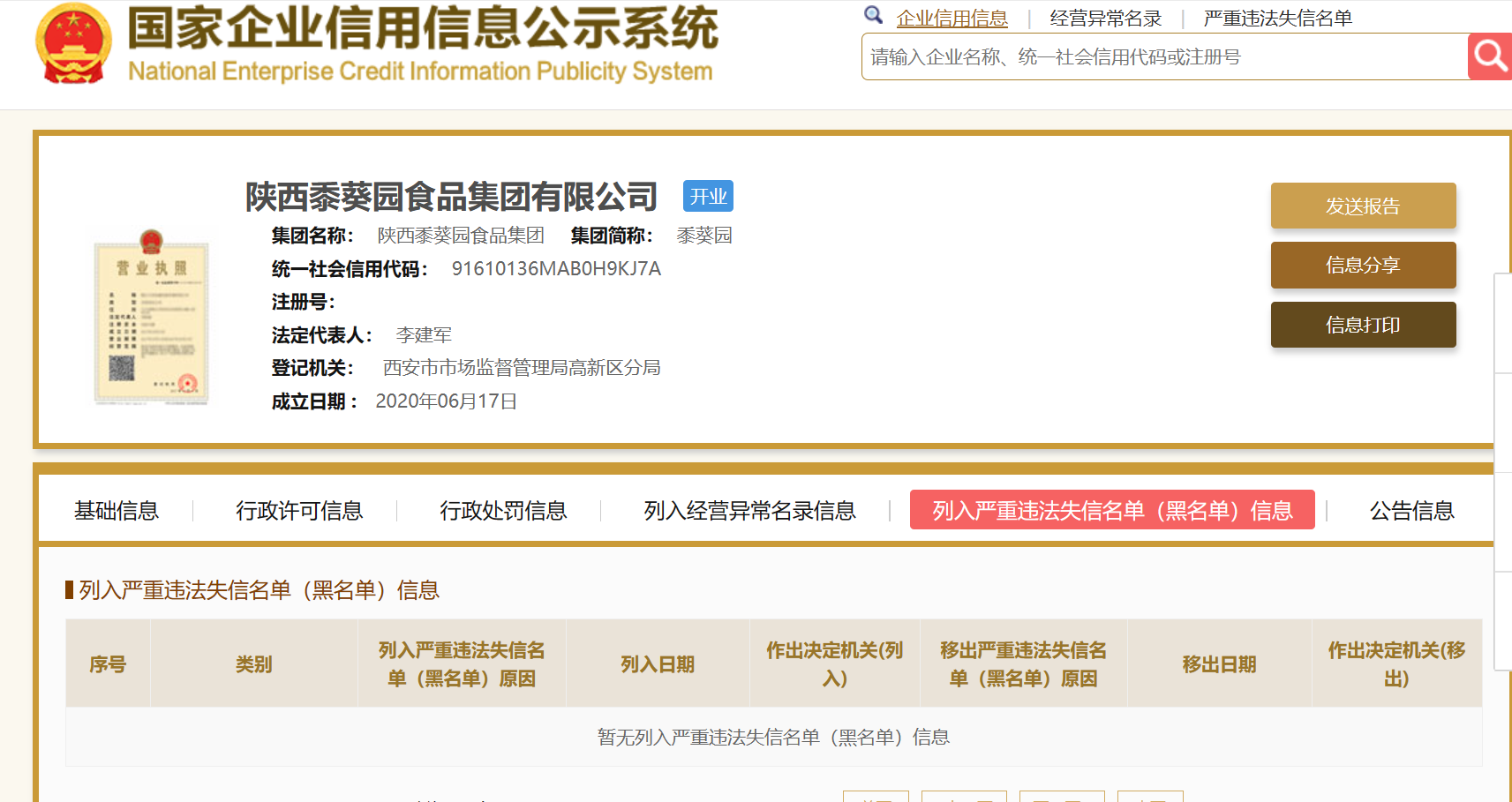This screenshot has width=1512, height=802.
Task: Click the 作出决定机关(列入) column header
Action: pyautogui.click(x=834, y=664)
